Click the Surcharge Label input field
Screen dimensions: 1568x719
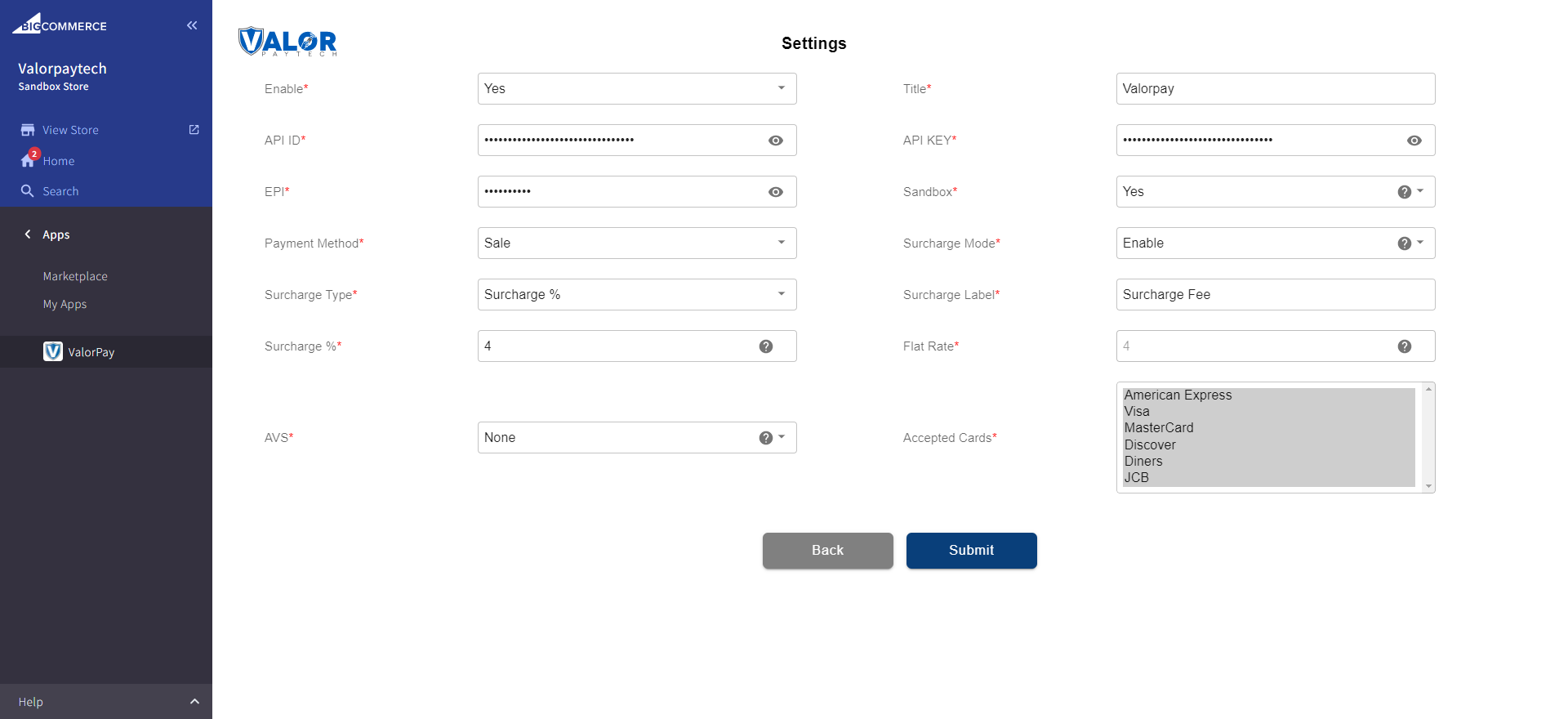click(1276, 295)
